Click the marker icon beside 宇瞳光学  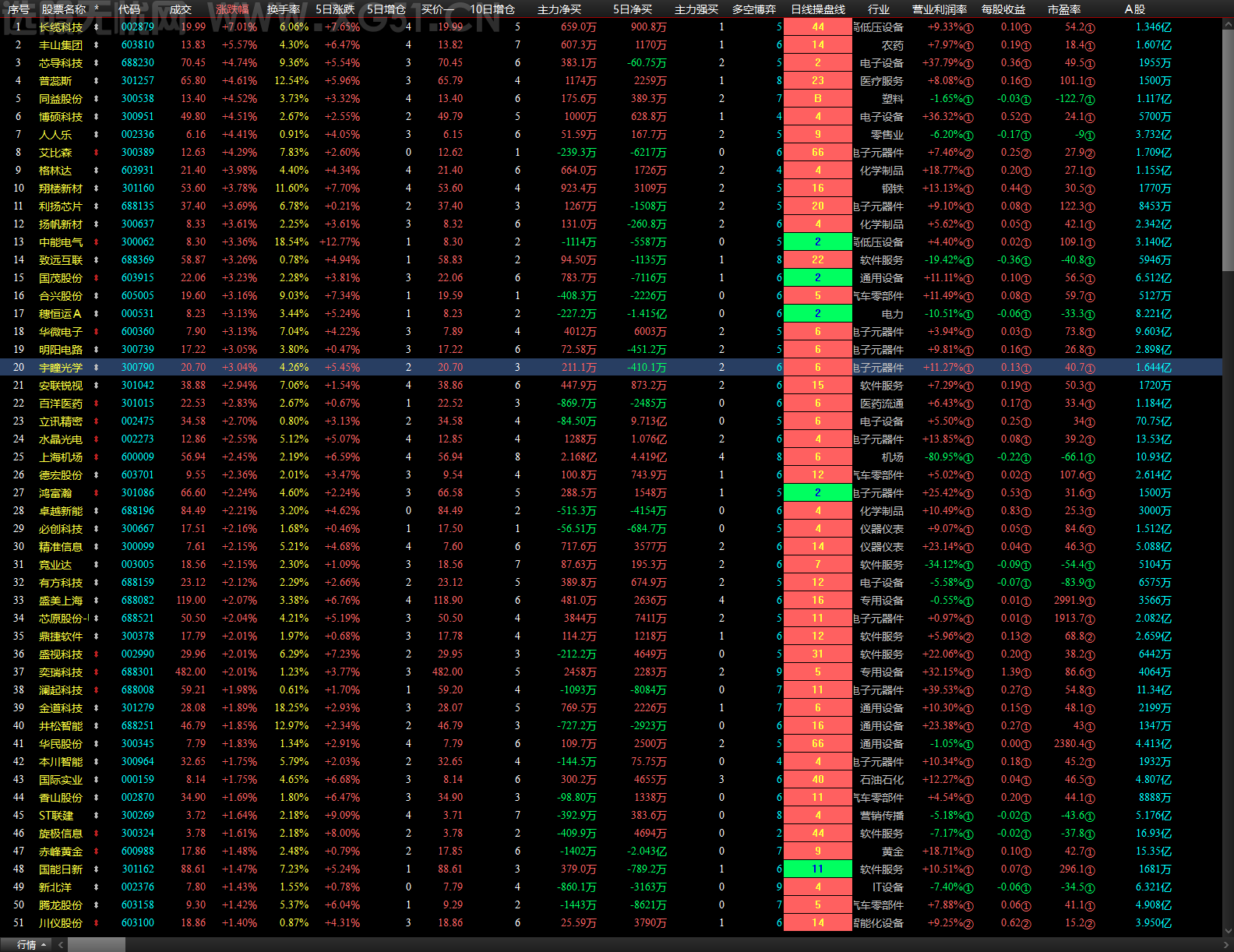click(x=97, y=368)
